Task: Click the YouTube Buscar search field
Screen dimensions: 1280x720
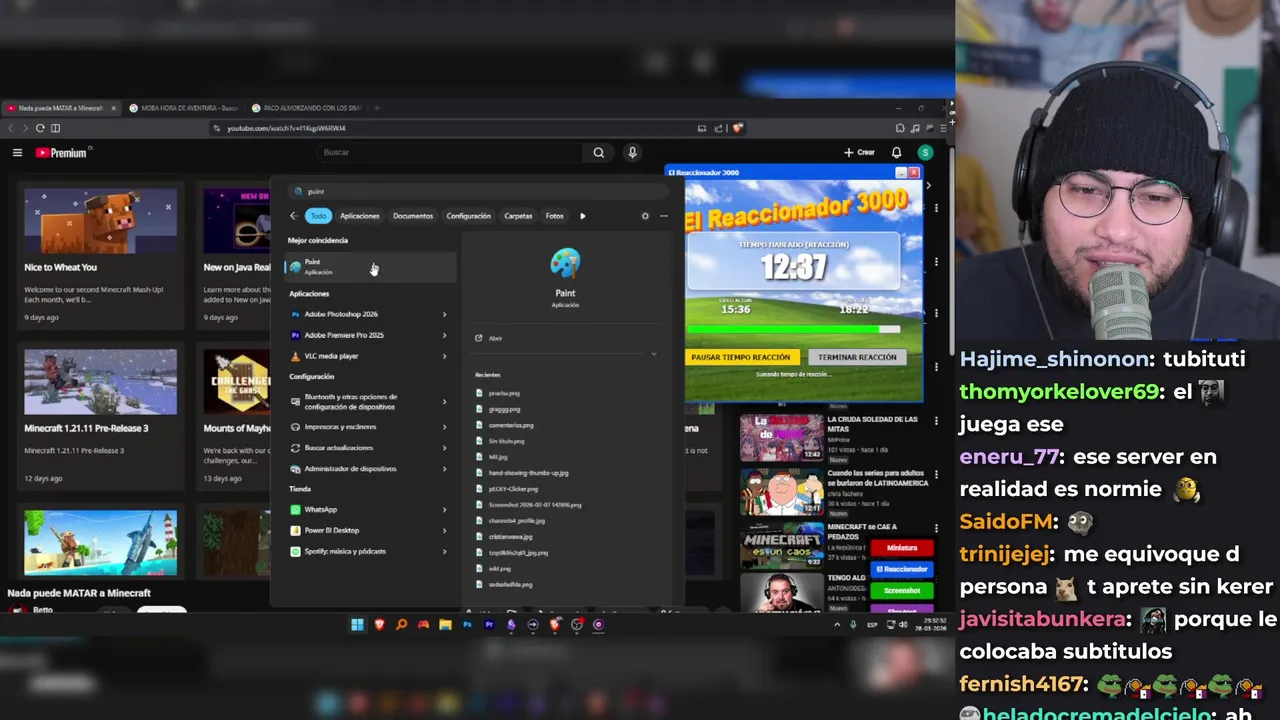Action: click(450, 152)
